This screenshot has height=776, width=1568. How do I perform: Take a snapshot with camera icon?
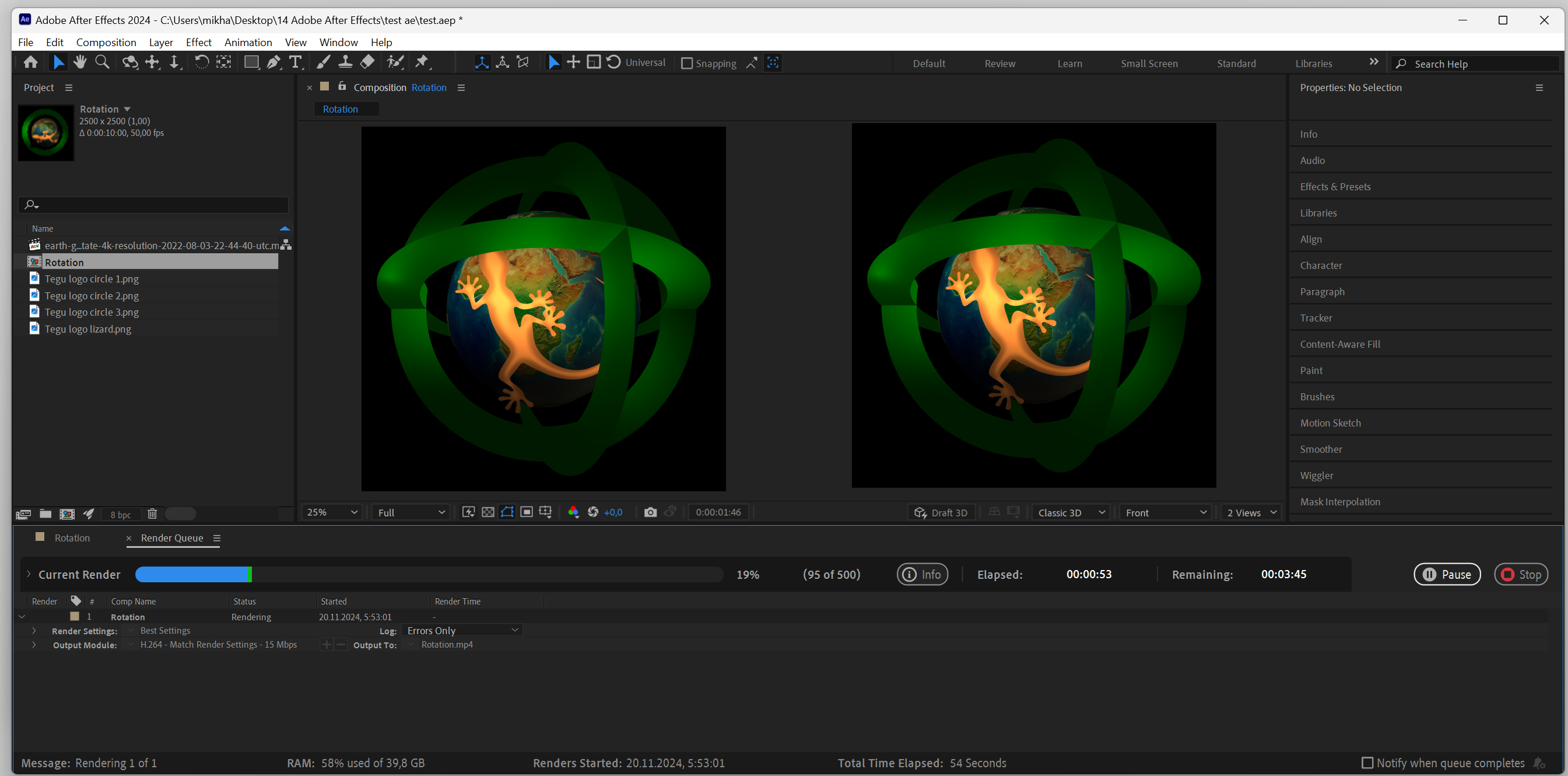tap(650, 512)
